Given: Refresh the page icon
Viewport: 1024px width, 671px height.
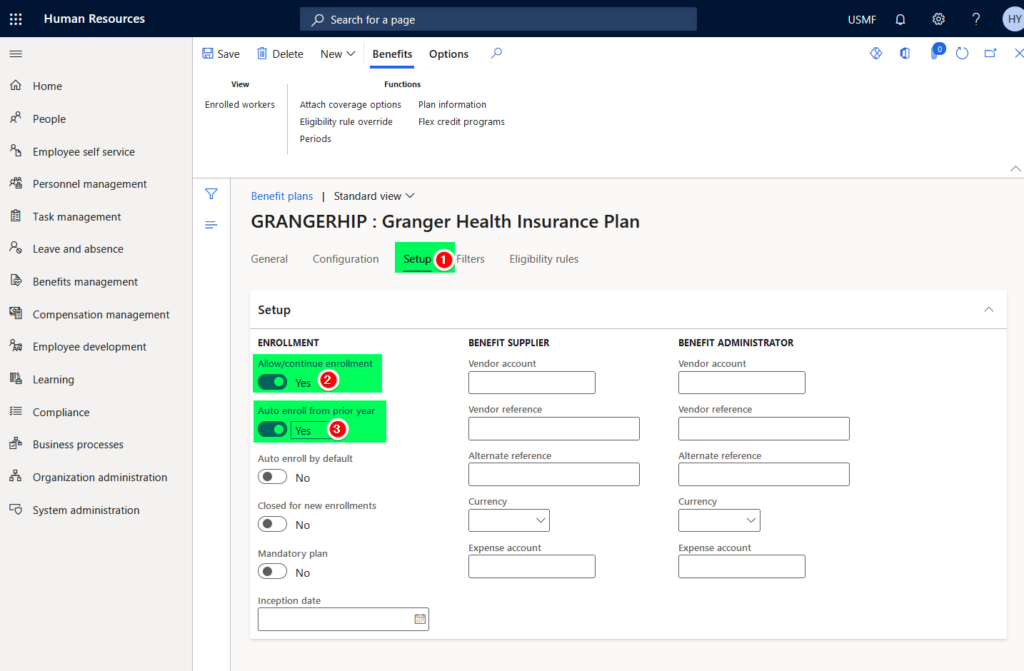Looking at the screenshot, I should (962, 53).
